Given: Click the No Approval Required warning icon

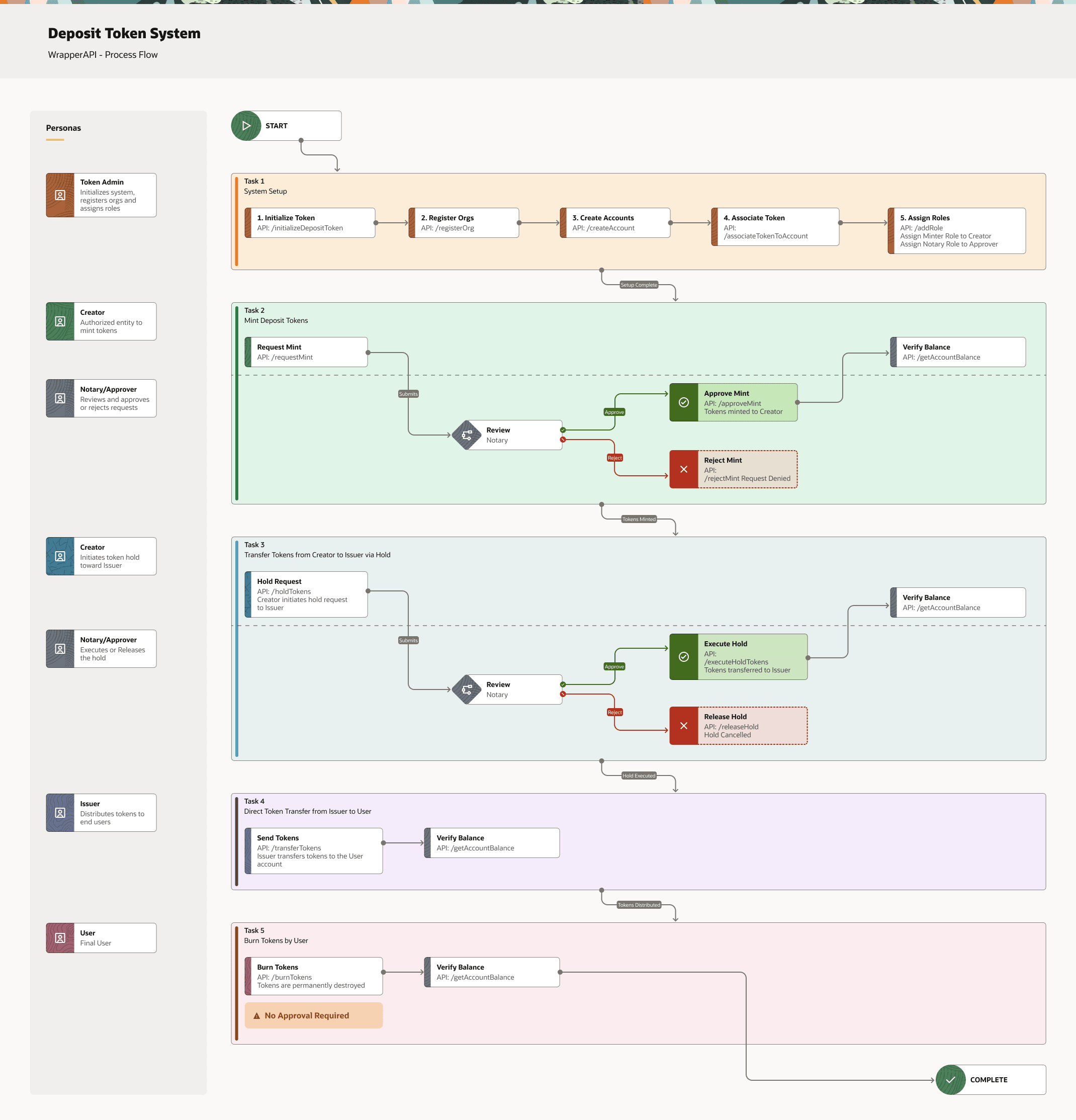Looking at the screenshot, I should (x=256, y=1015).
